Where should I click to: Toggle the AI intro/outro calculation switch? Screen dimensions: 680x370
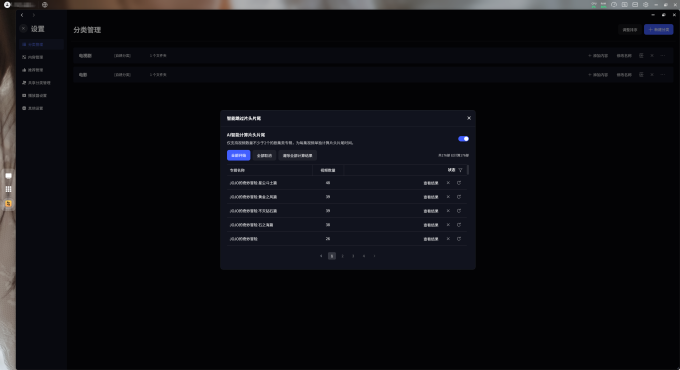[x=463, y=139]
